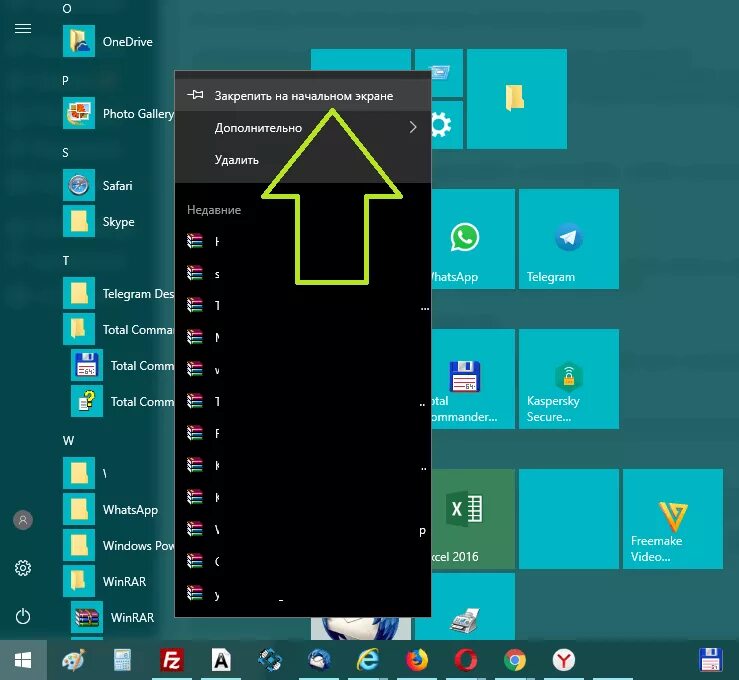Viewport: 739px width, 680px height.
Task: Open Google Chrome from the taskbar
Action: 515,660
